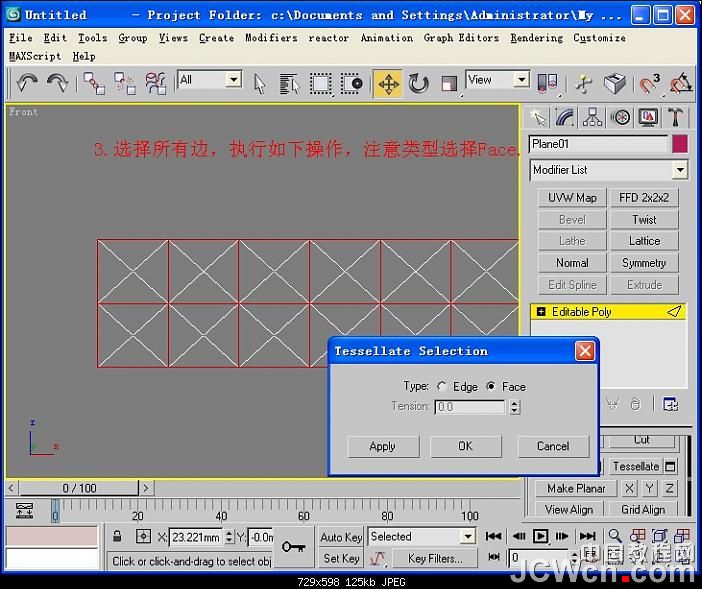Activate Select and Scale tool

click(x=449, y=84)
